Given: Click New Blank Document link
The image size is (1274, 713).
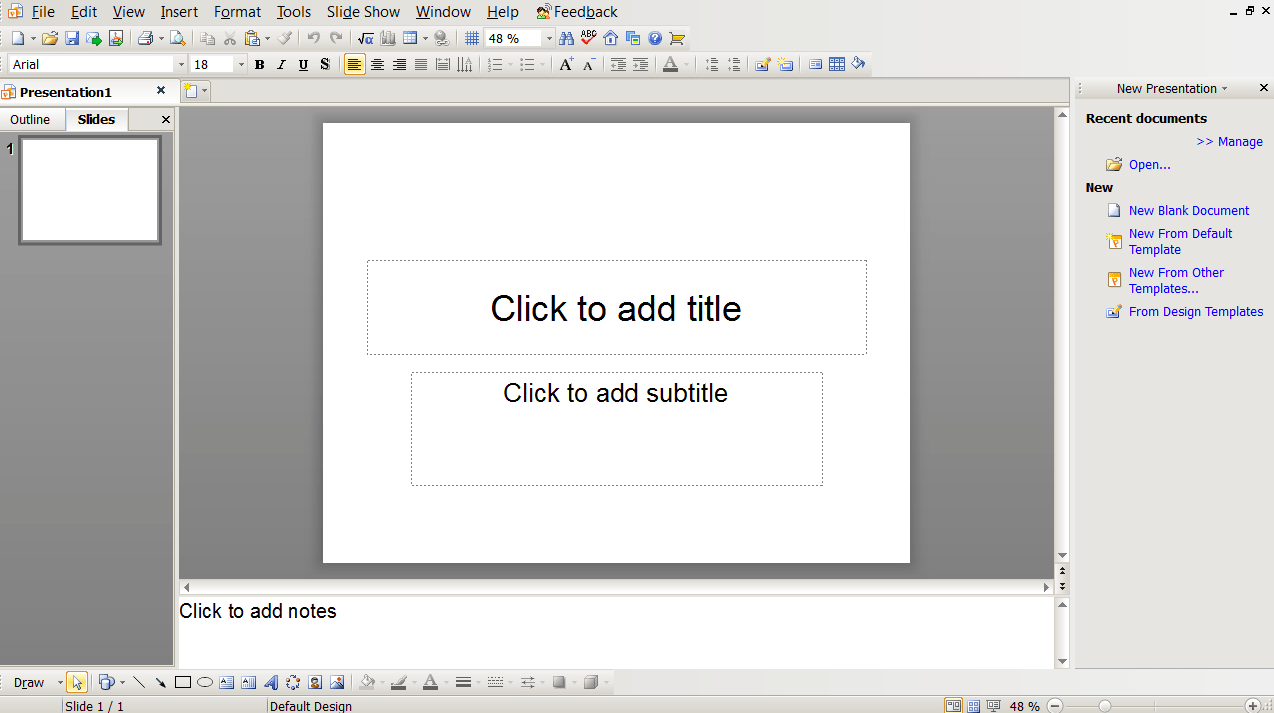Looking at the screenshot, I should coord(1189,211).
